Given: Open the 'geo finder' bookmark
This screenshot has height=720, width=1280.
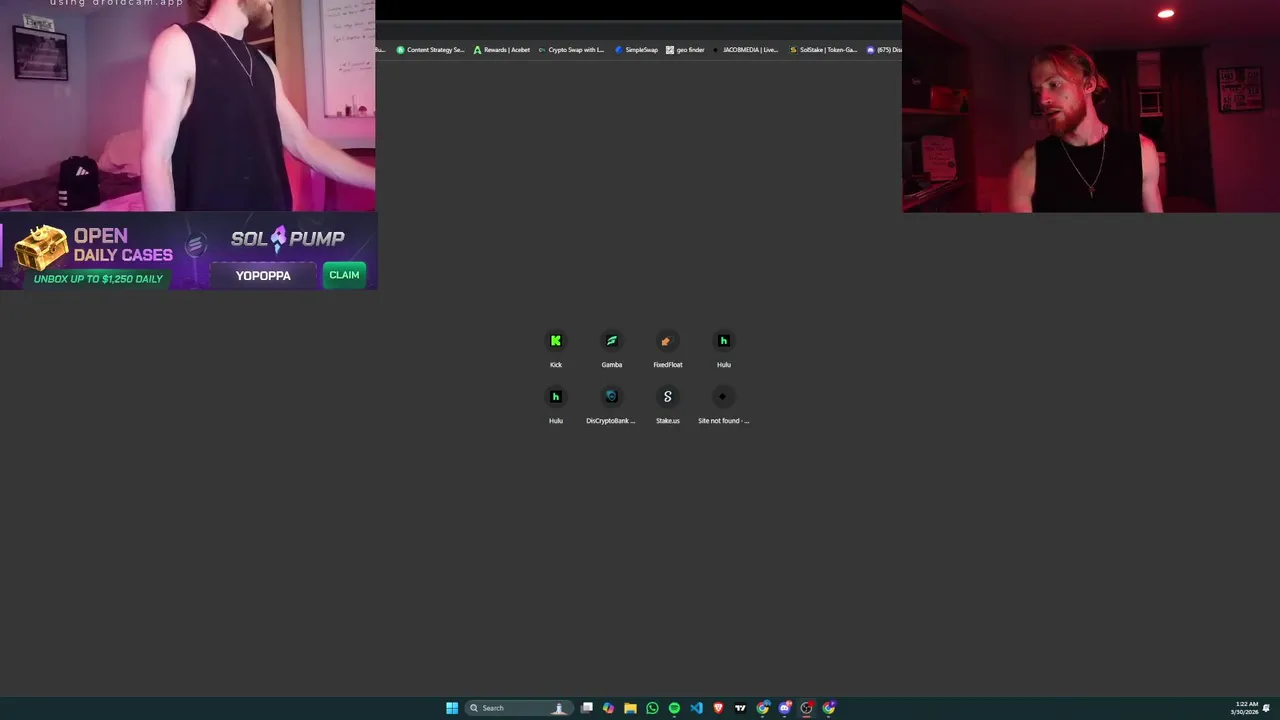Looking at the screenshot, I should click(685, 50).
